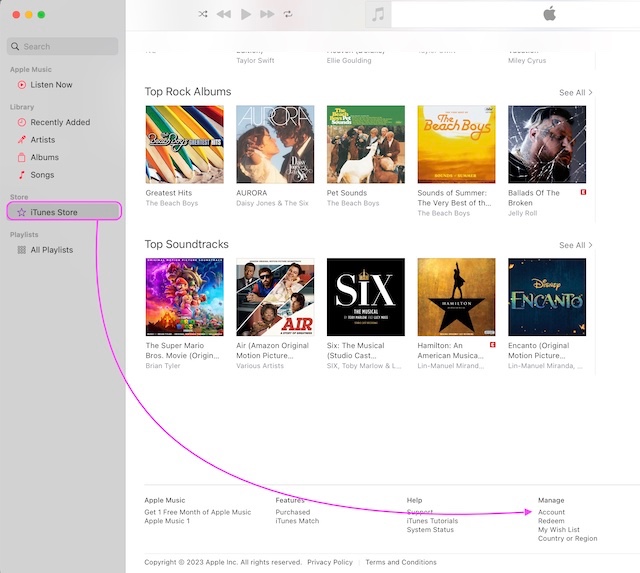Click explicit badge beside Ballads Of The Broken

[583, 192]
